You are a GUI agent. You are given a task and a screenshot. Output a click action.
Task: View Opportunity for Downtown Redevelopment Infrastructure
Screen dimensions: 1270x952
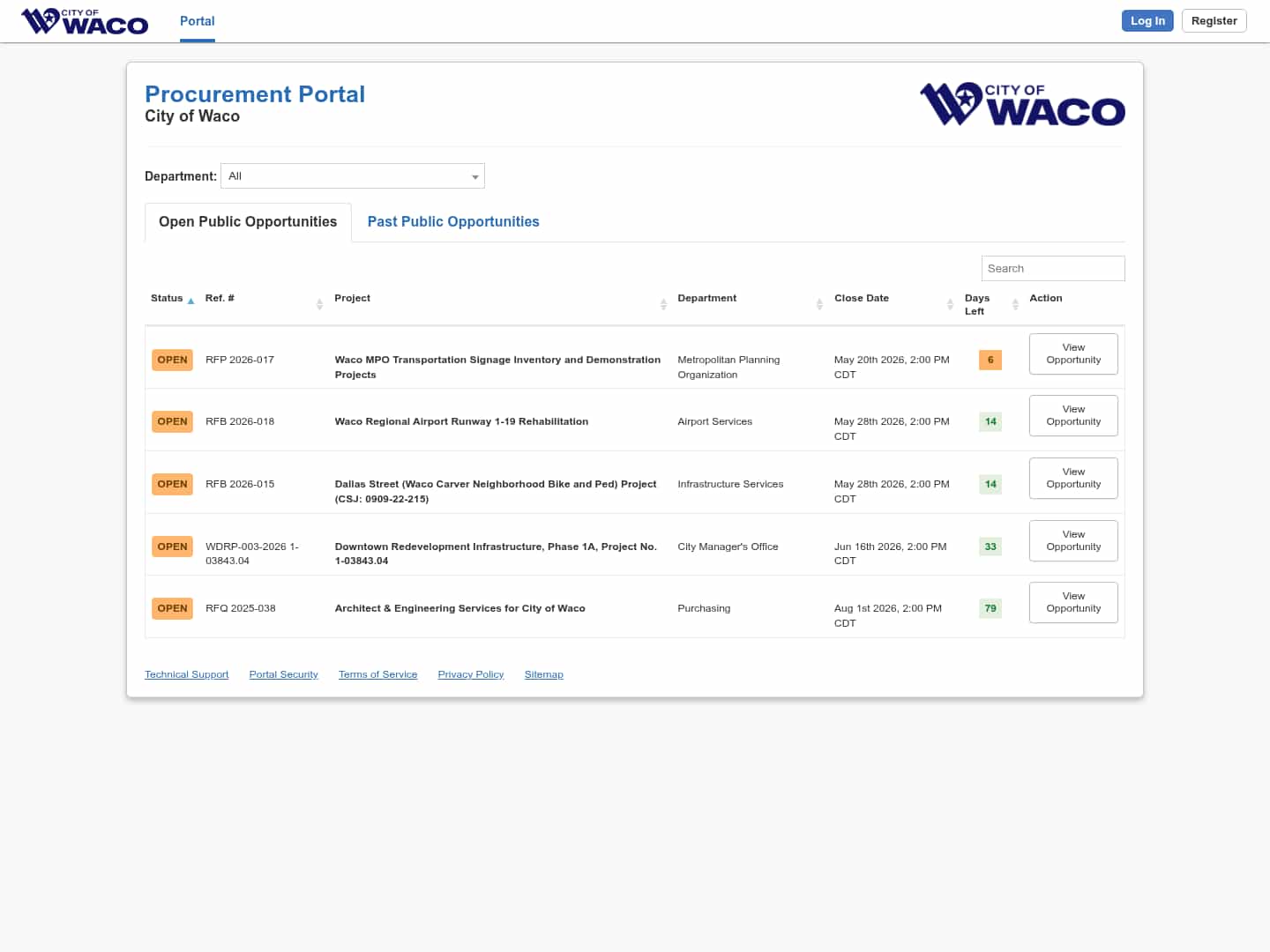point(1073,540)
